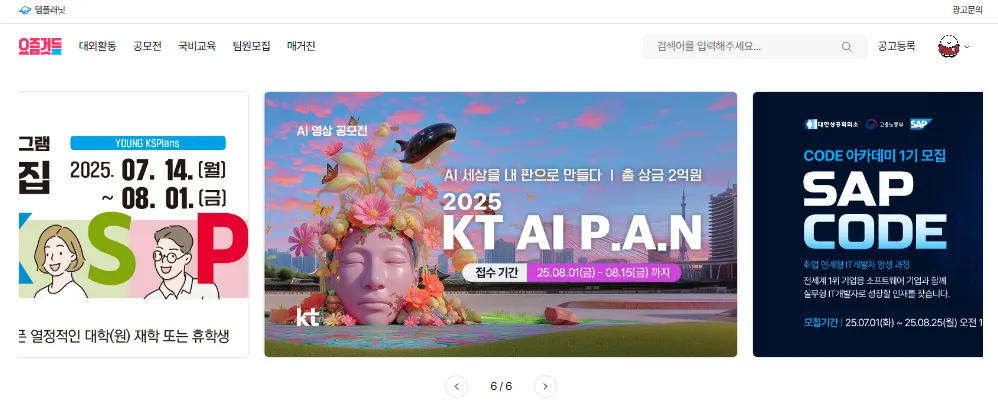Open the 요즘것들 home logo
The image size is (998, 411).
point(41,46)
